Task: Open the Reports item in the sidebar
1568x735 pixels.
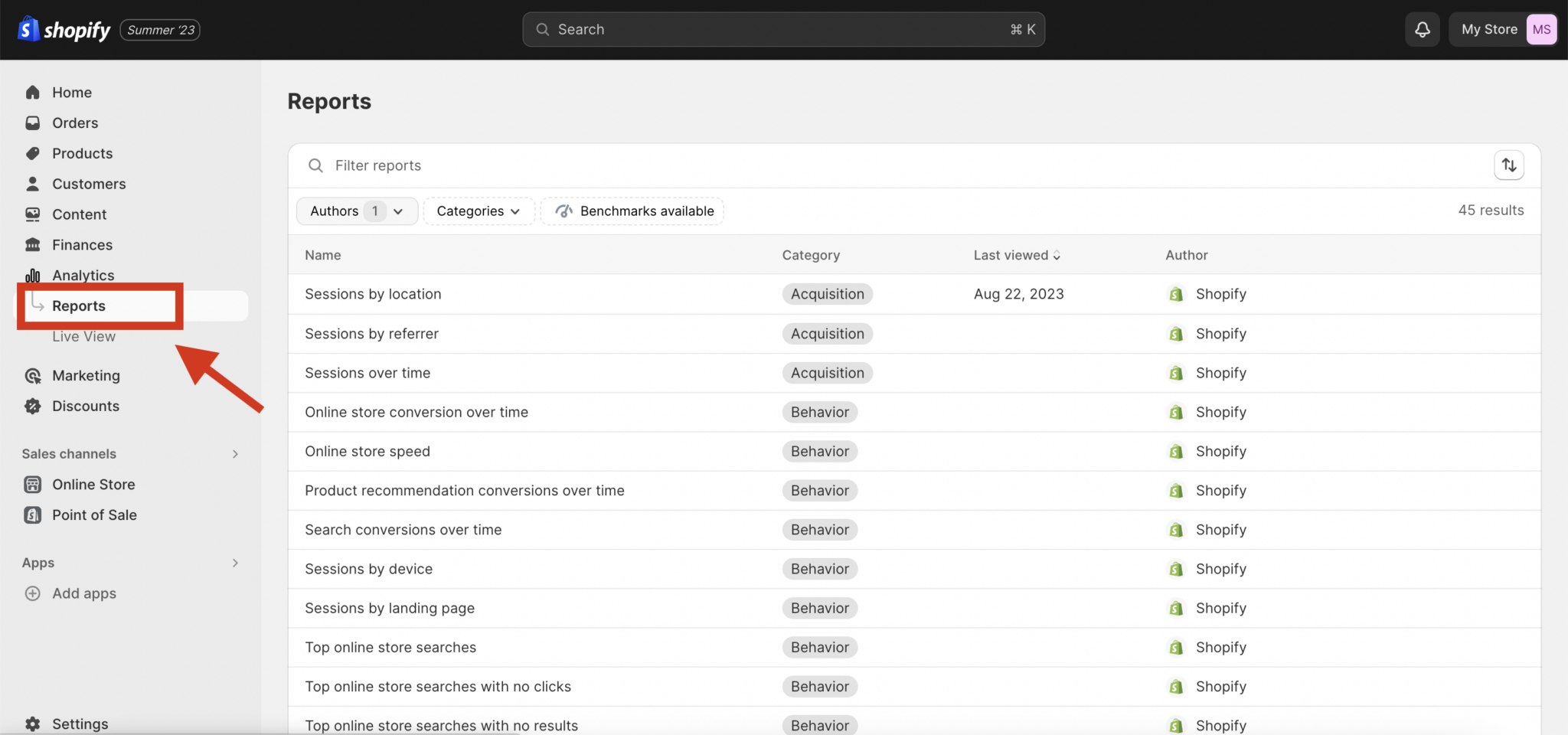Action: coord(80,305)
